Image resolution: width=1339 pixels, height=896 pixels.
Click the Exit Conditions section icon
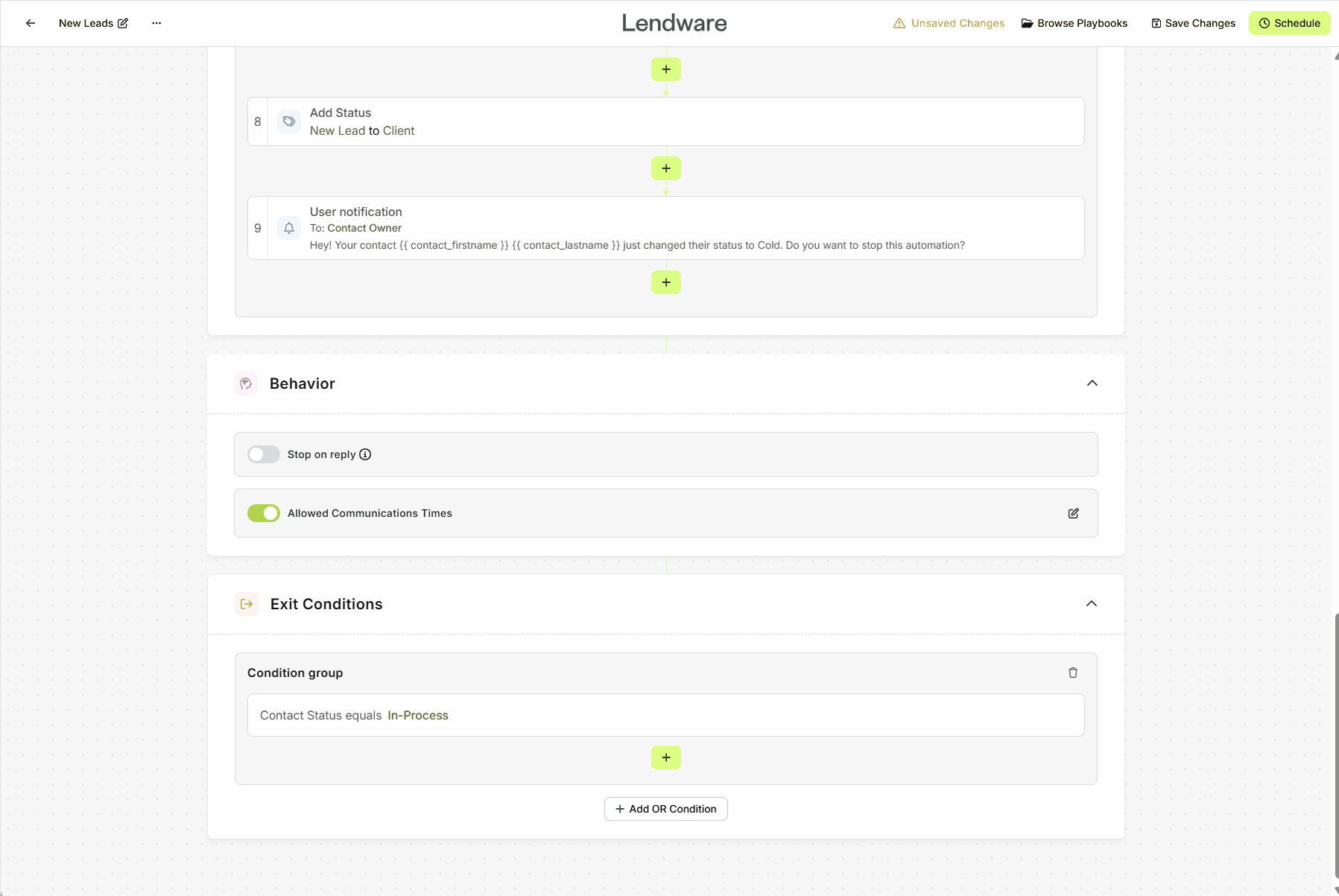(246, 604)
